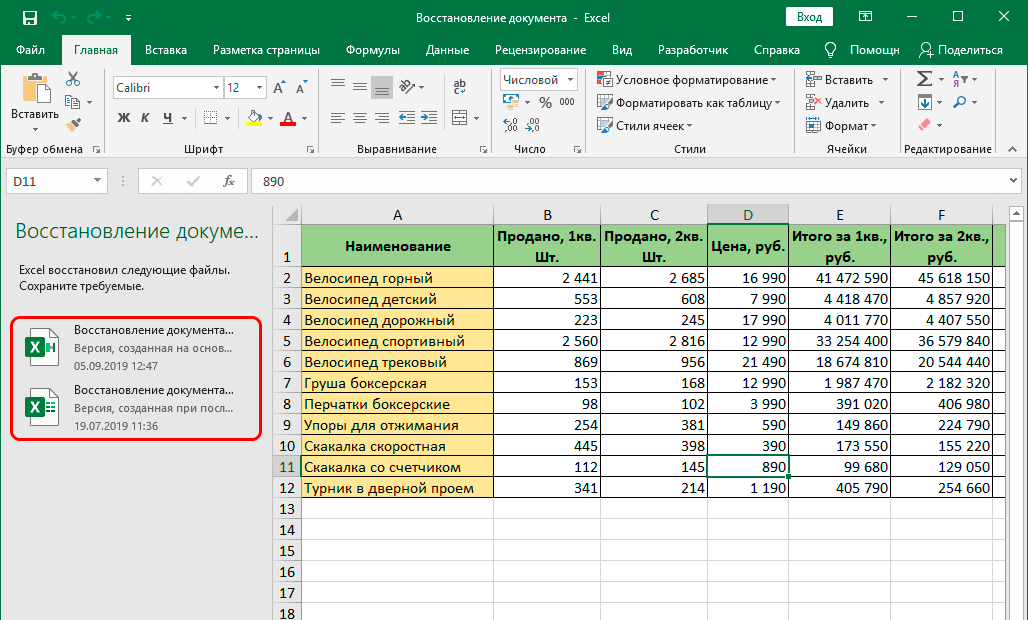This screenshot has width=1028, height=620.
Task: Click the Поделиться share button
Action: pyautogui.click(x=960, y=50)
